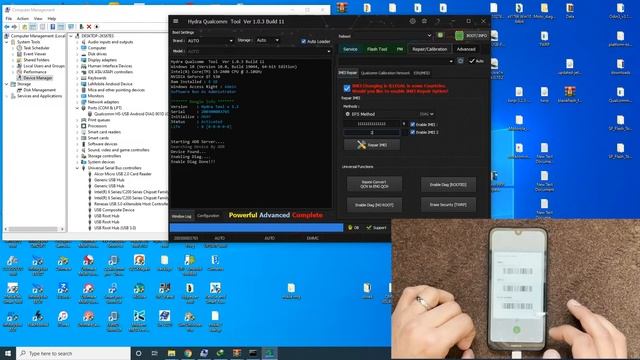Collapse the System Tools tree node

(7, 42)
